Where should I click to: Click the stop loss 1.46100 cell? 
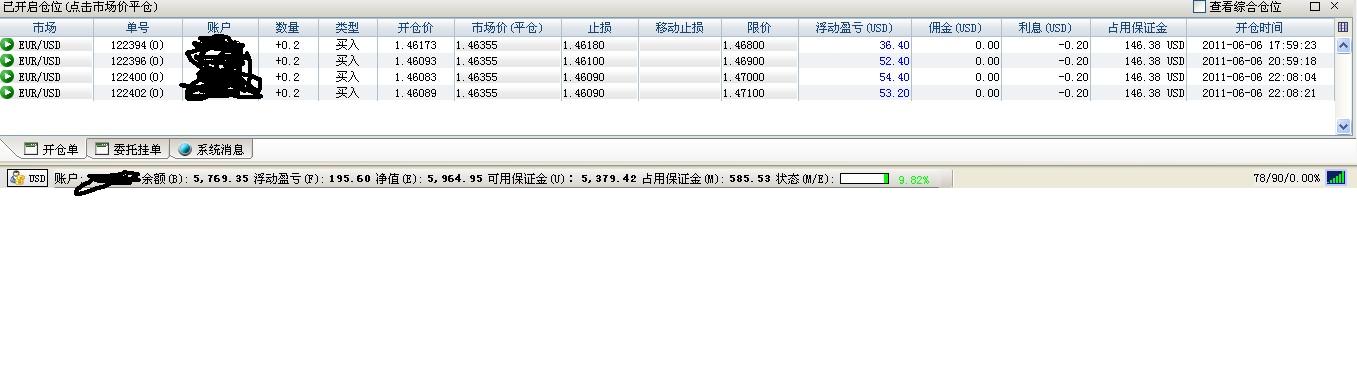point(599,61)
